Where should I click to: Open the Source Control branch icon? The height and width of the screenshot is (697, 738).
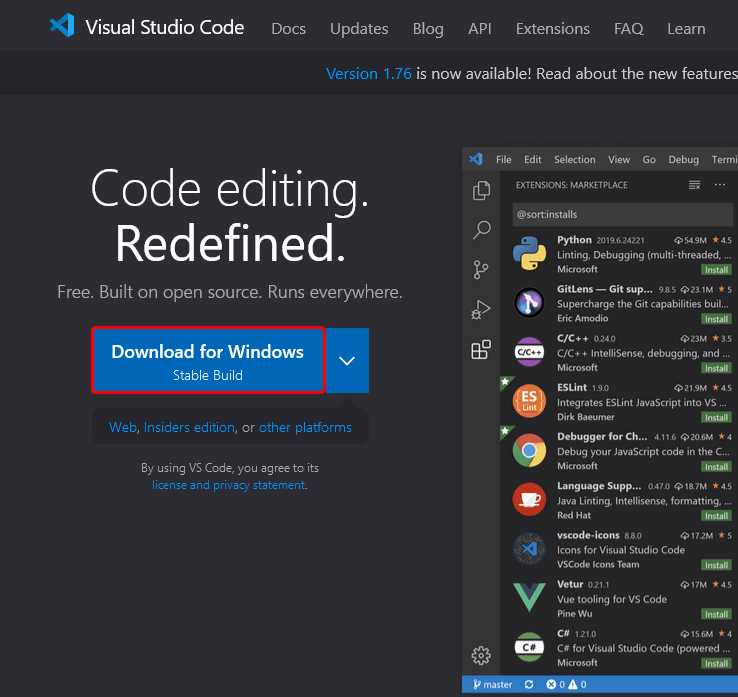tap(481, 270)
